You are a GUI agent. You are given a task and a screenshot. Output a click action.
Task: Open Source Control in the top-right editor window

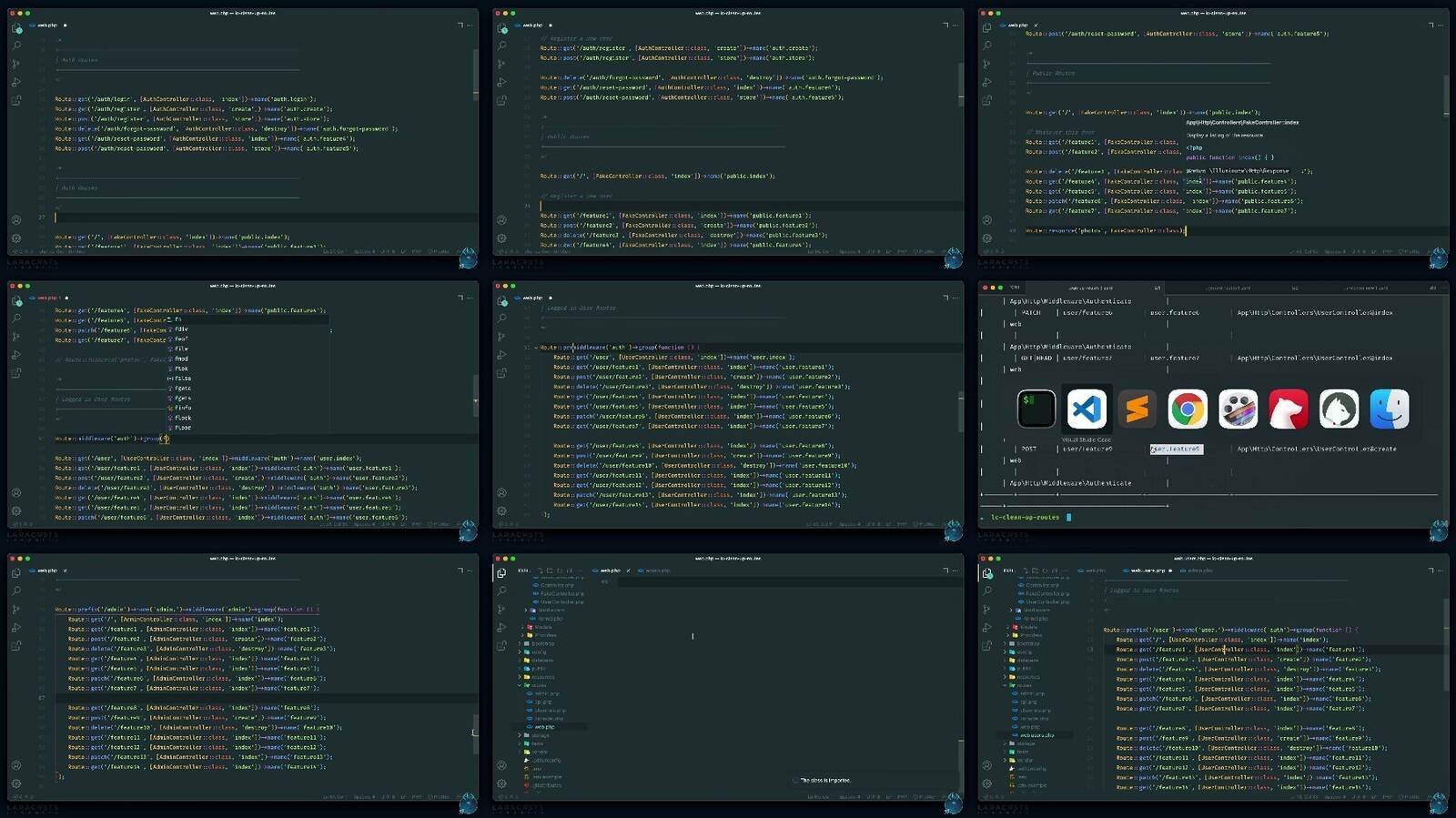[x=986, y=64]
